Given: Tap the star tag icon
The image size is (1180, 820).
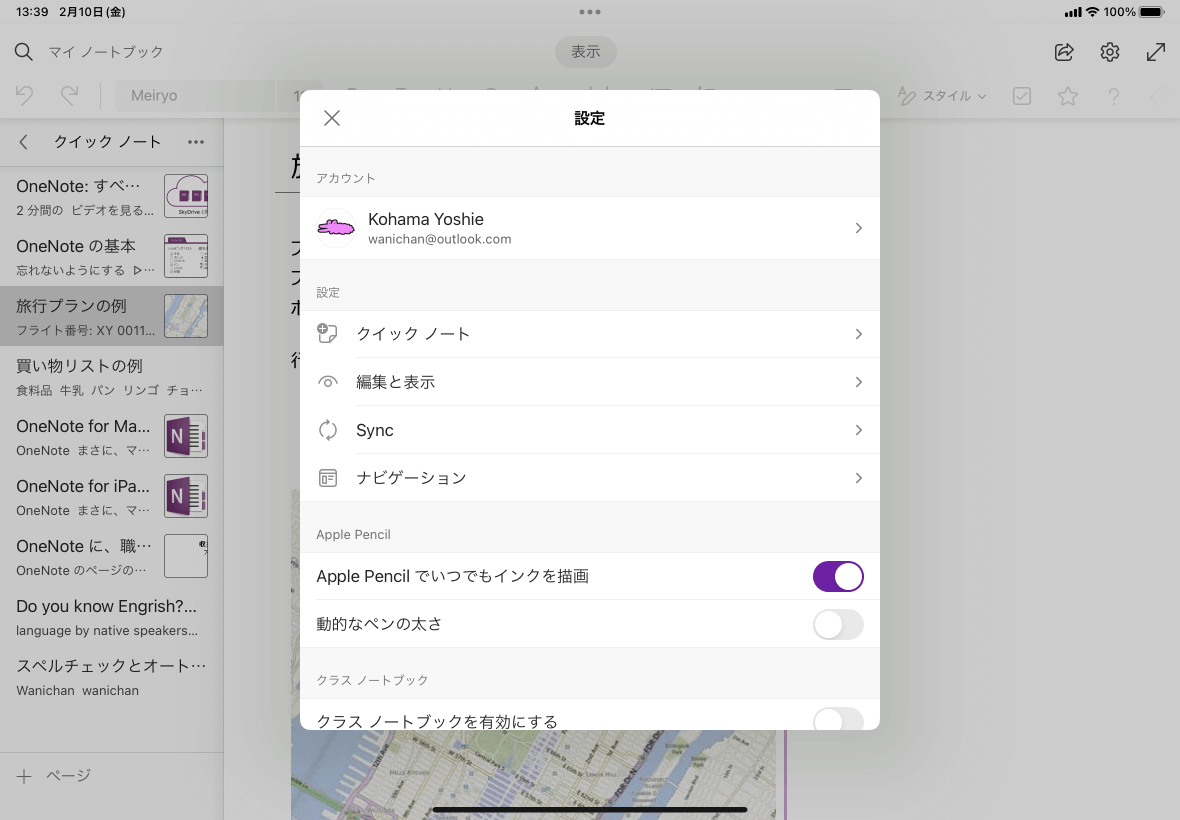Looking at the screenshot, I should (1068, 96).
